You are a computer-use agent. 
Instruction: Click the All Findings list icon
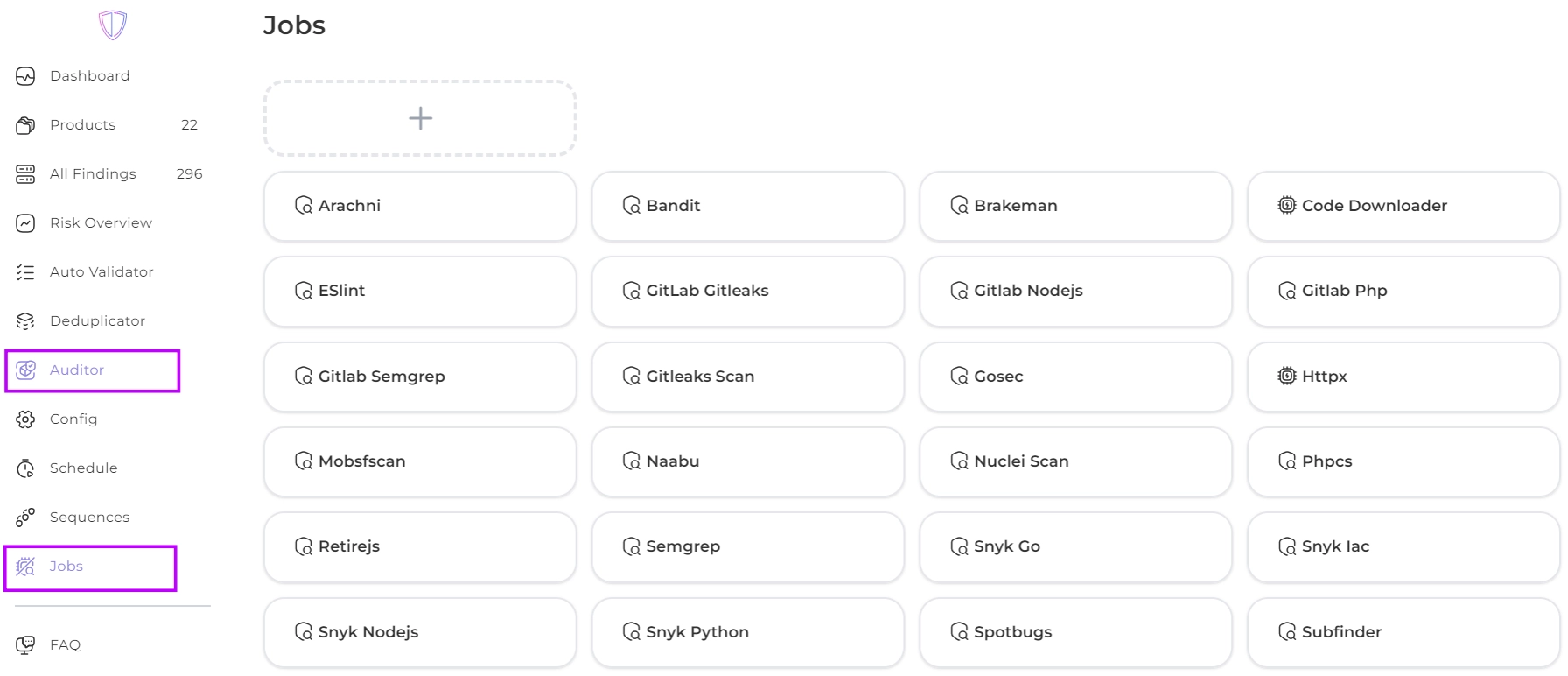pyautogui.click(x=25, y=174)
